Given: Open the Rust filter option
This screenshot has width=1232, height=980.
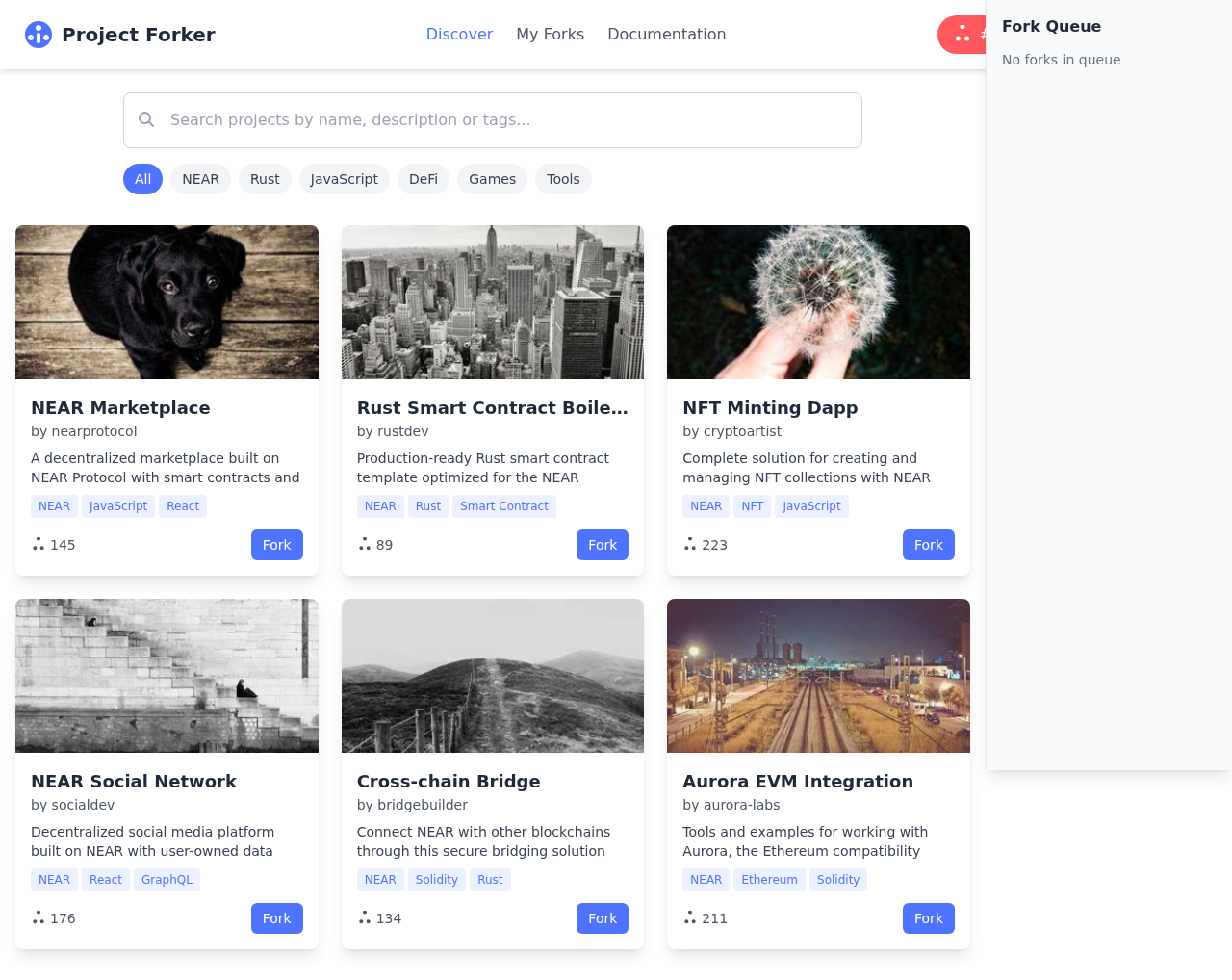Looking at the screenshot, I should (x=265, y=178).
